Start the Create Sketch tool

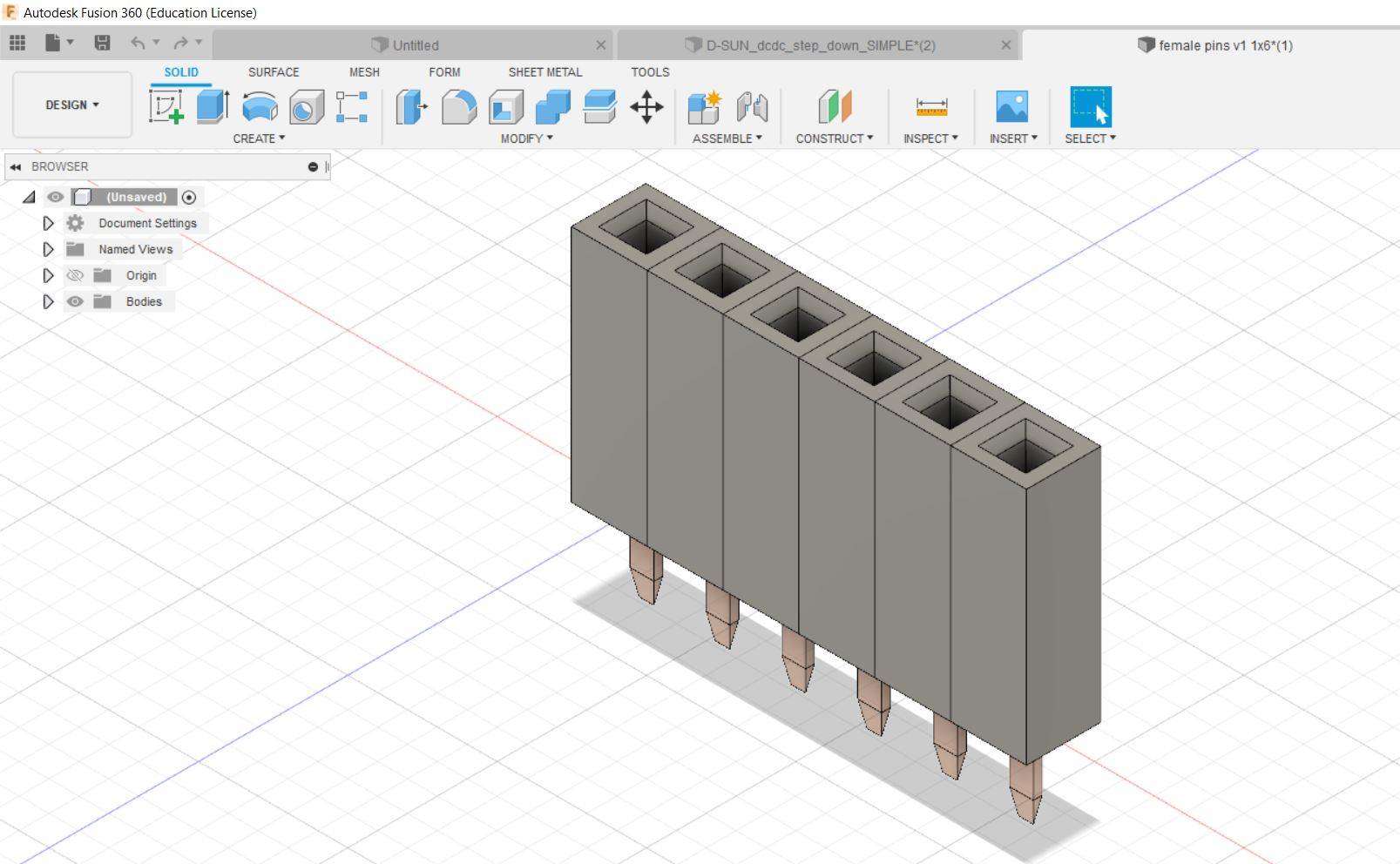tap(166, 107)
